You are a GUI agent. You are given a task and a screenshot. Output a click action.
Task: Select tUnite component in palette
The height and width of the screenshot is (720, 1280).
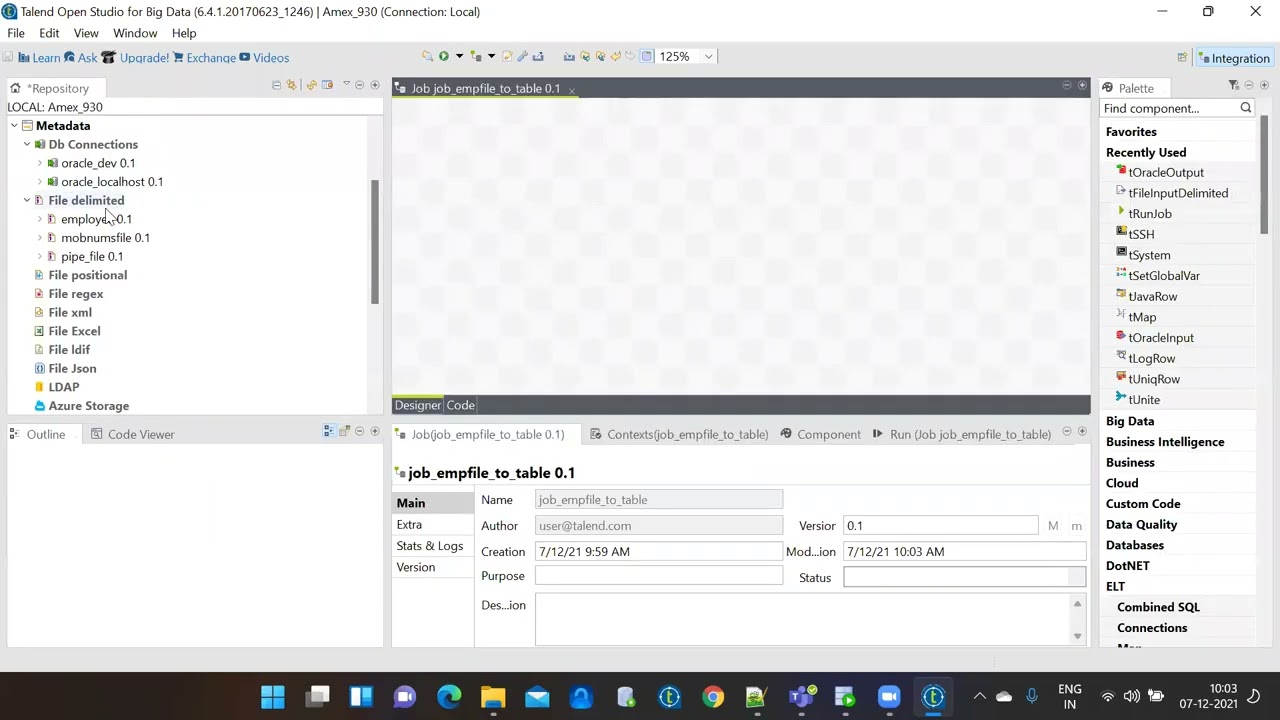1143,400
